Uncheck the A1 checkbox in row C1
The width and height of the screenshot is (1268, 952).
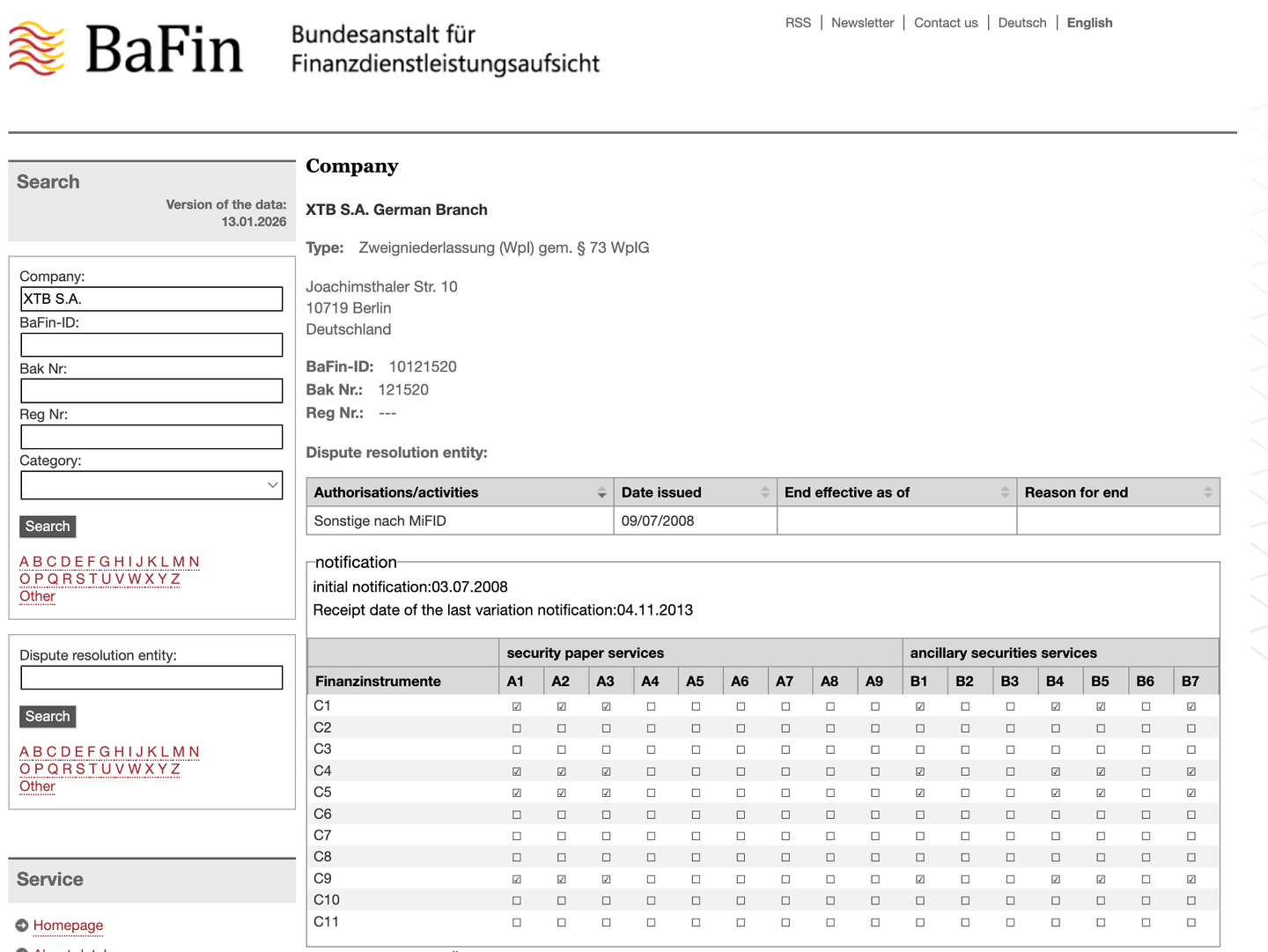pyautogui.click(x=517, y=705)
